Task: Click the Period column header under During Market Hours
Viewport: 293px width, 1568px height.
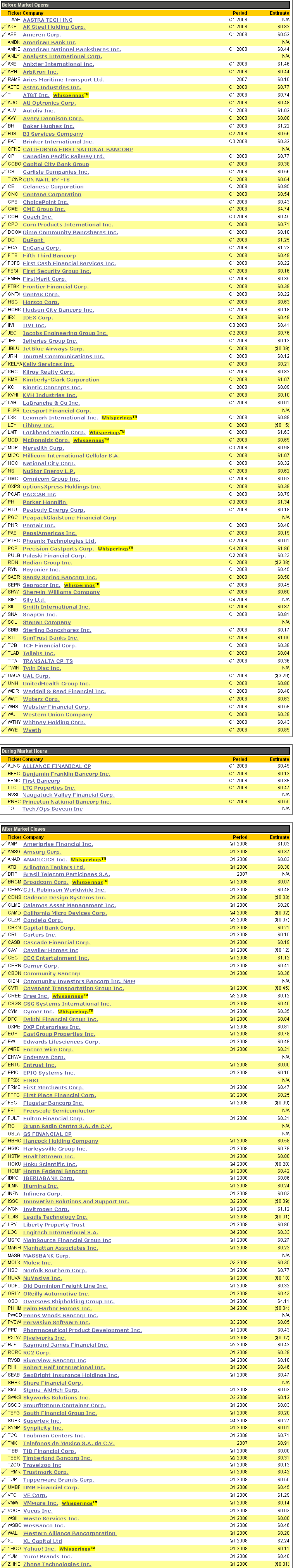Action: pos(240,759)
